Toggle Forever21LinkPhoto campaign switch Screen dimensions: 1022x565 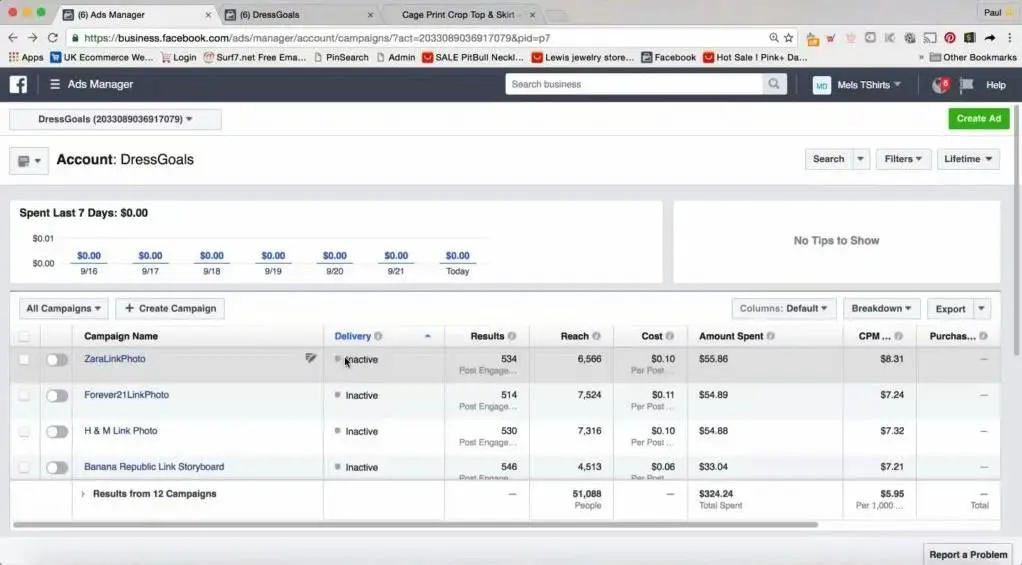point(57,396)
